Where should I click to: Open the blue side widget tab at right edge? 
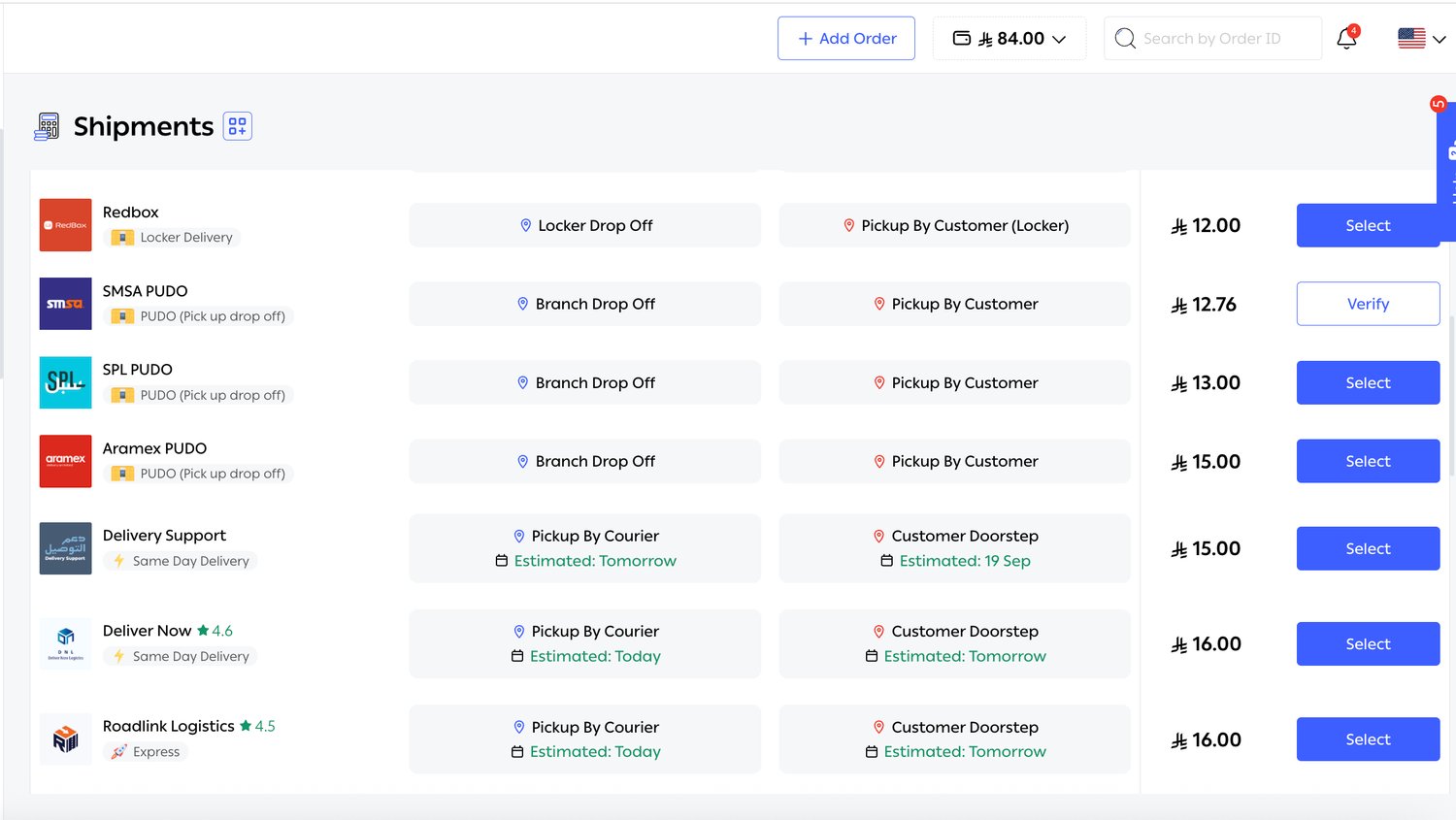click(x=1446, y=172)
